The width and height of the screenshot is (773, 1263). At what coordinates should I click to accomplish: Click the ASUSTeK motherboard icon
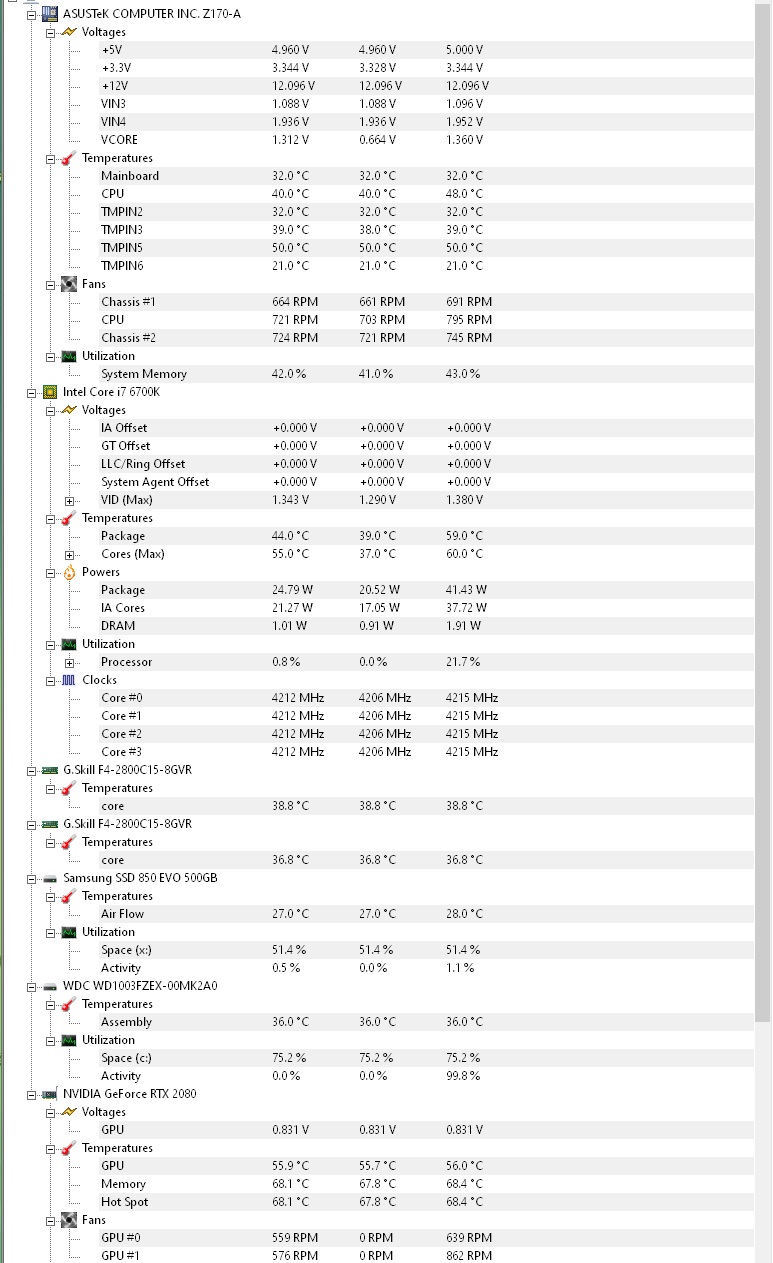pyautogui.click(x=49, y=14)
